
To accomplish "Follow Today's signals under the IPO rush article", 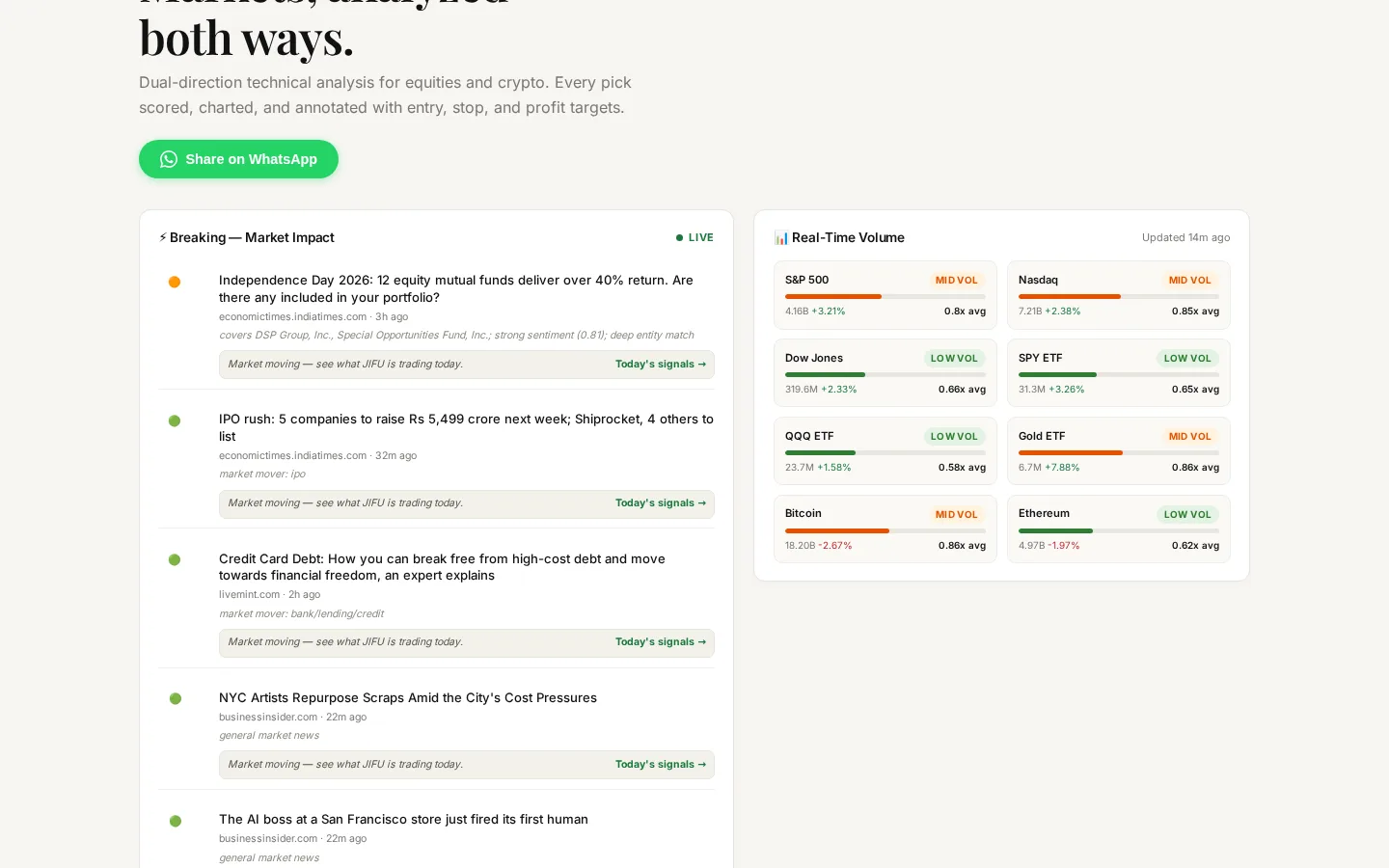I will click(661, 503).
